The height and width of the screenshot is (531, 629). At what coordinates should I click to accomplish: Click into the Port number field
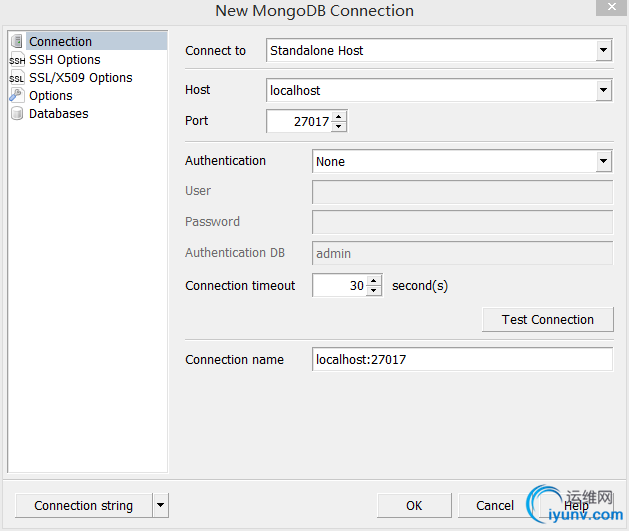[299, 121]
